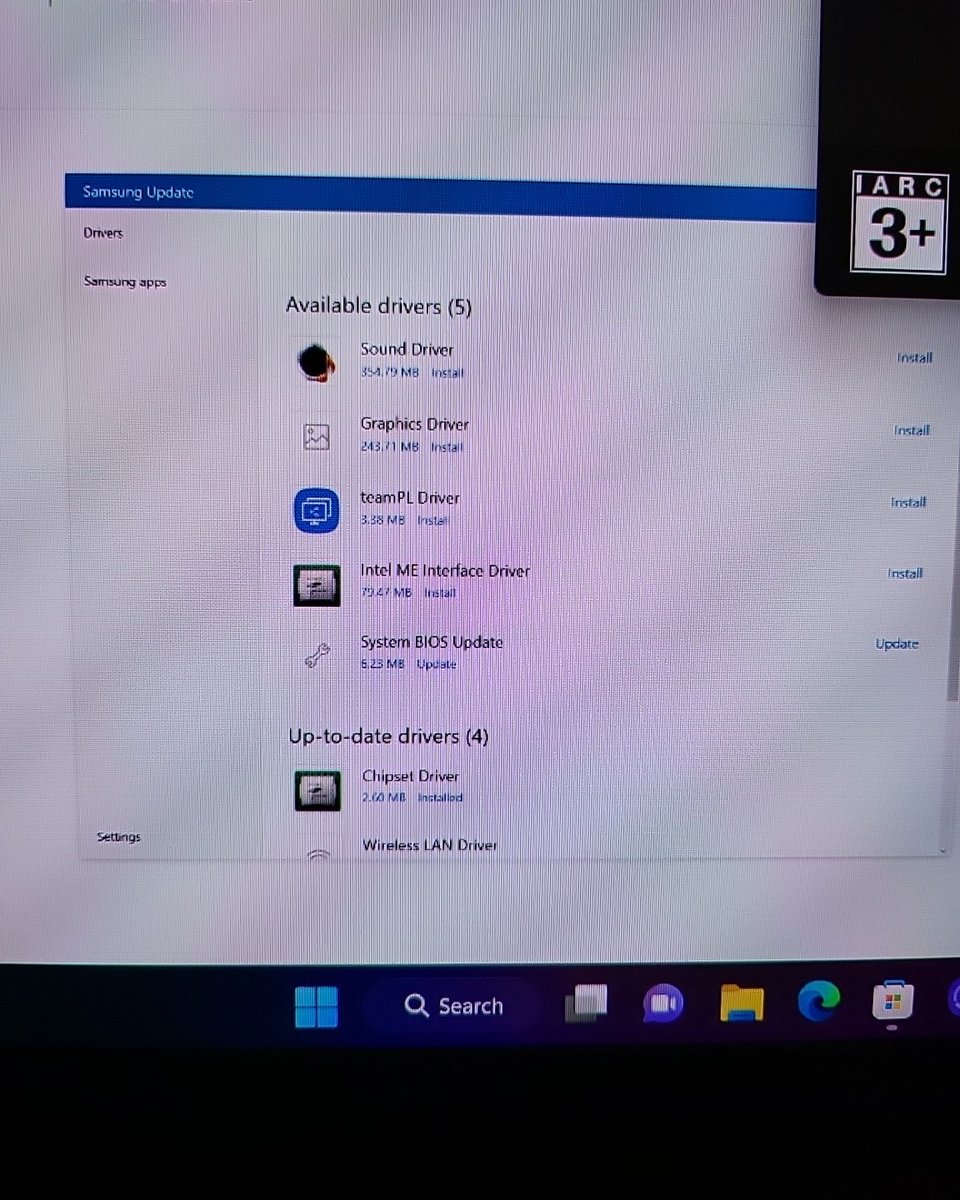This screenshot has width=960, height=1200.
Task: Click the Available drivers (5) heading
Action: [379, 306]
